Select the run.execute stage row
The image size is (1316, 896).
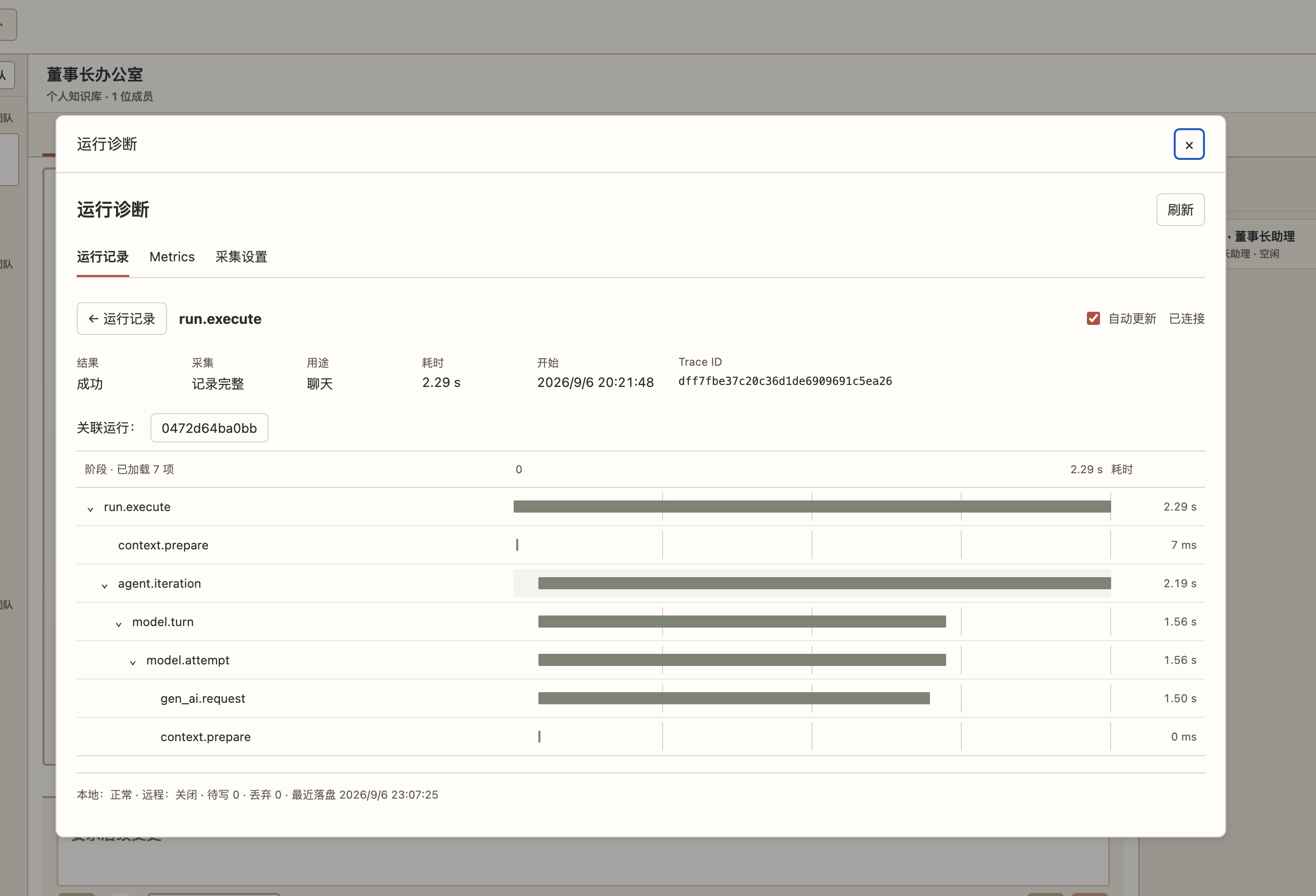(x=640, y=507)
